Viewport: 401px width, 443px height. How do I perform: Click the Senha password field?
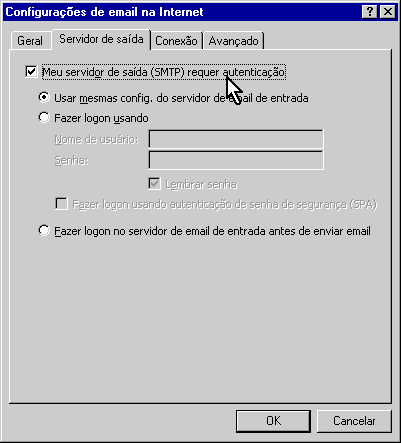236,160
